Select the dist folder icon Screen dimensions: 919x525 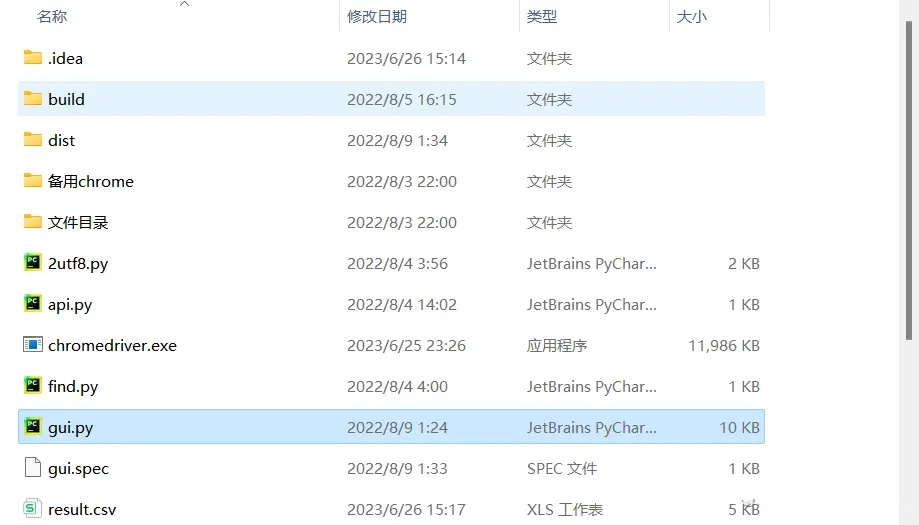(33, 140)
